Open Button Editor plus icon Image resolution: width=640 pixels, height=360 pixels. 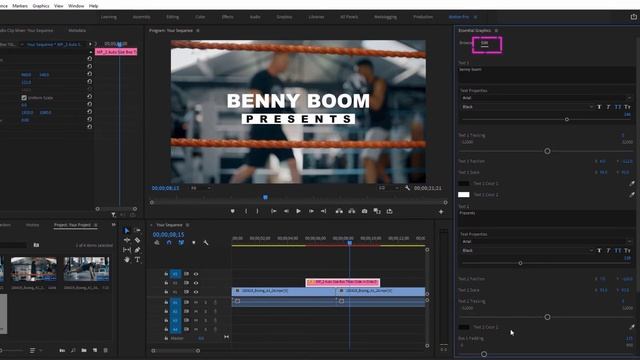click(441, 211)
